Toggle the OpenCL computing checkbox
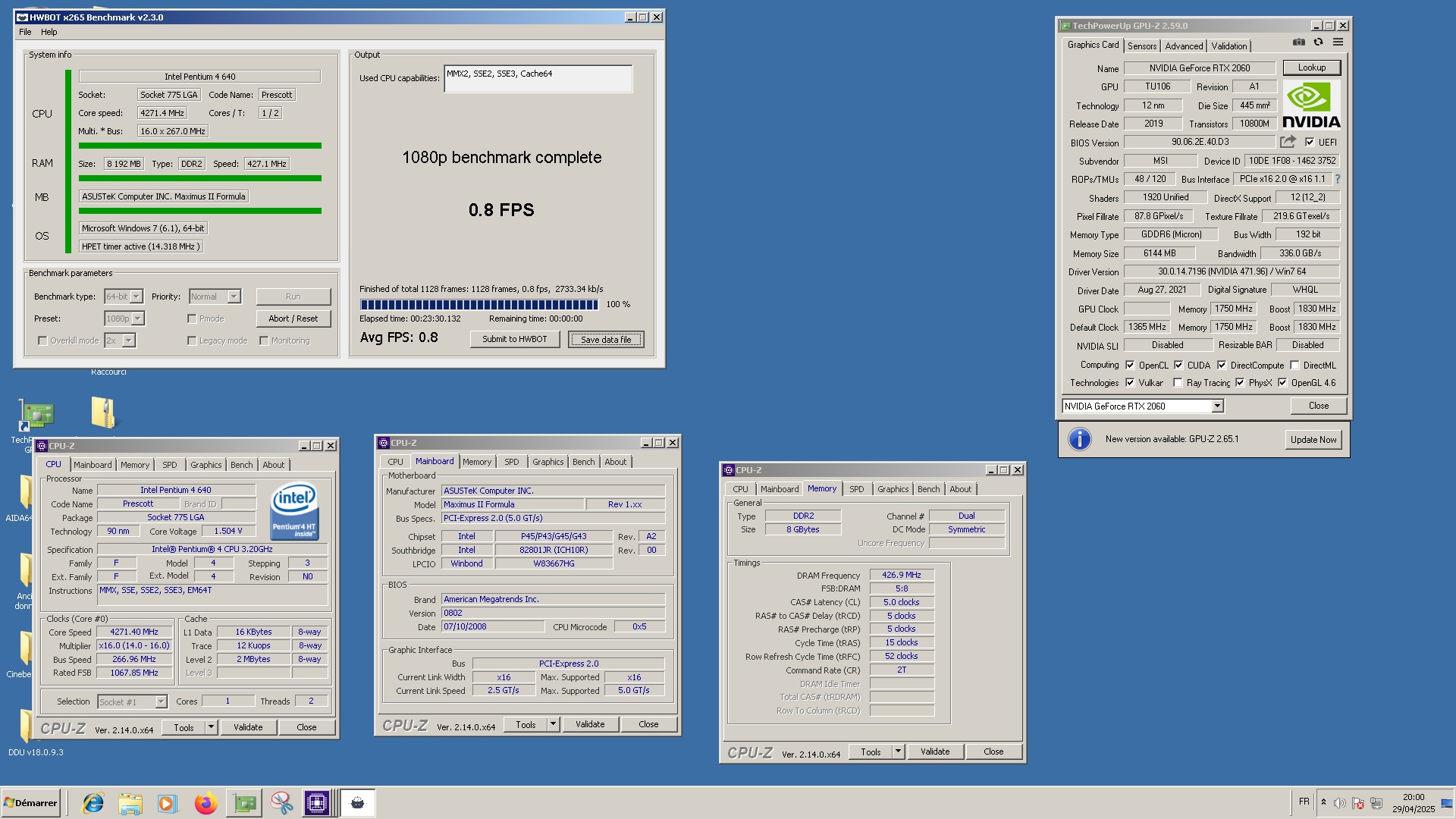 point(1130,365)
